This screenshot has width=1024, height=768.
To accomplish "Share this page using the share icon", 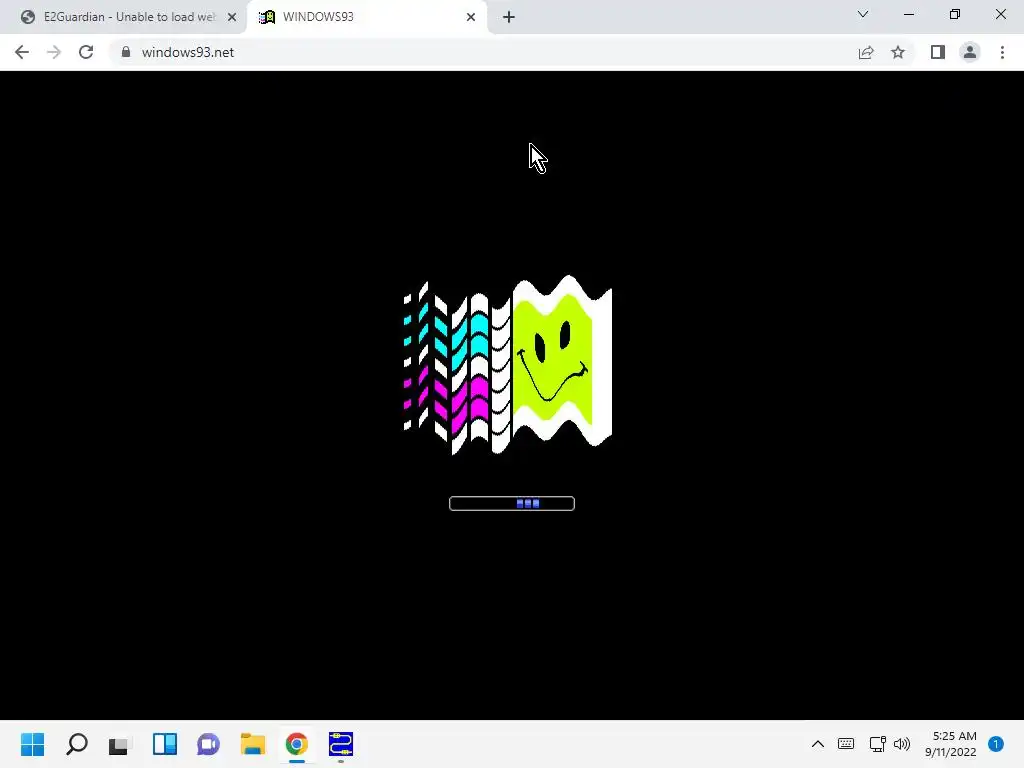I will 866,52.
